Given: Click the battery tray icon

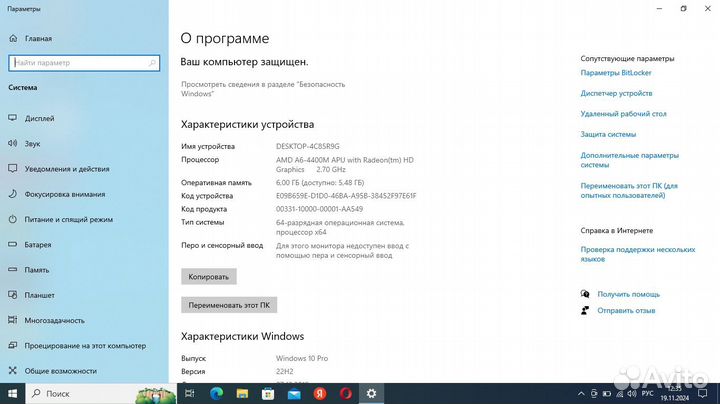Looking at the screenshot, I should tap(607, 394).
